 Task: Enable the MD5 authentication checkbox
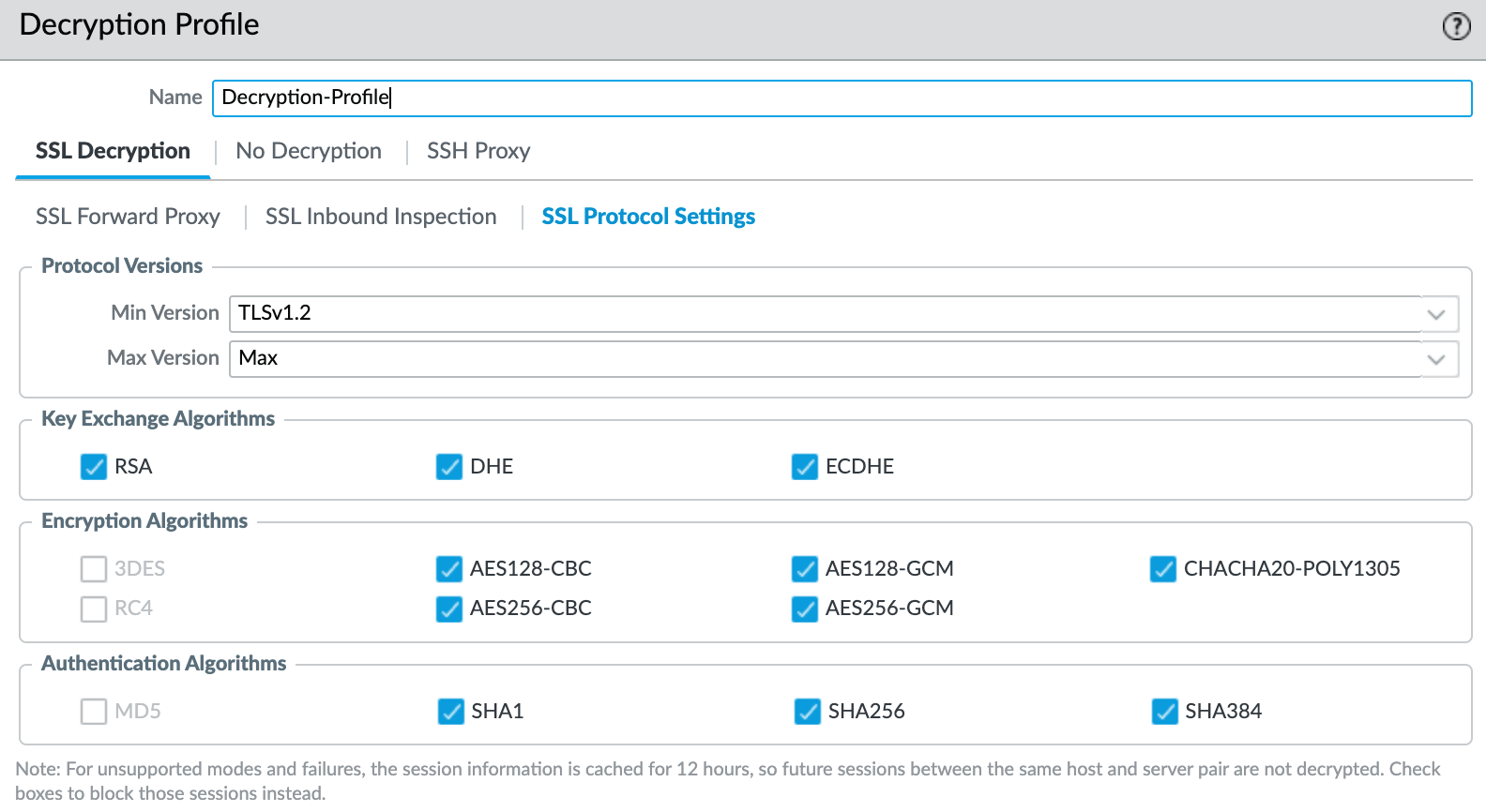coord(94,712)
